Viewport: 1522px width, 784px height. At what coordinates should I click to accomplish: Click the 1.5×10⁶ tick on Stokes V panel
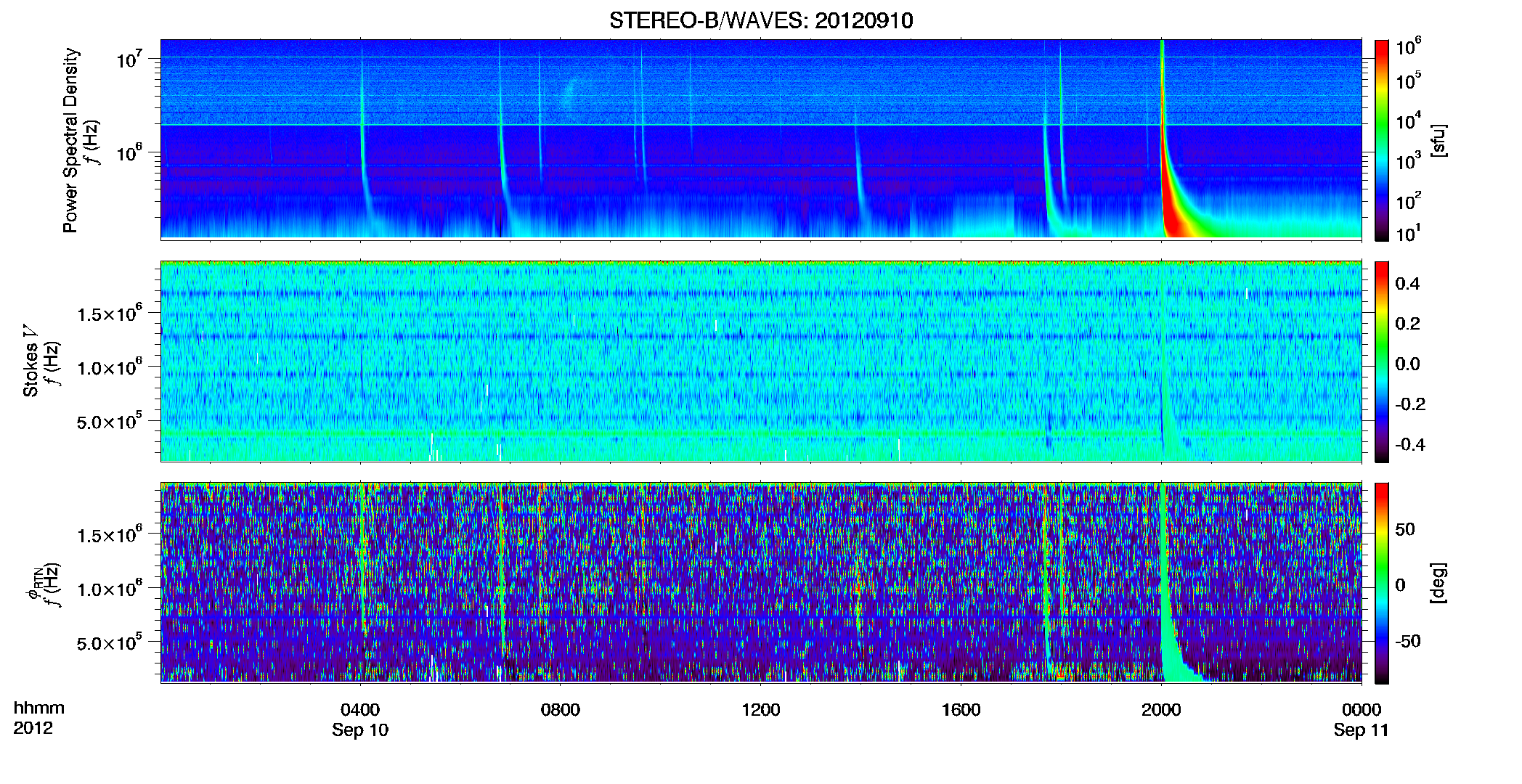pyautogui.click(x=110, y=314)
